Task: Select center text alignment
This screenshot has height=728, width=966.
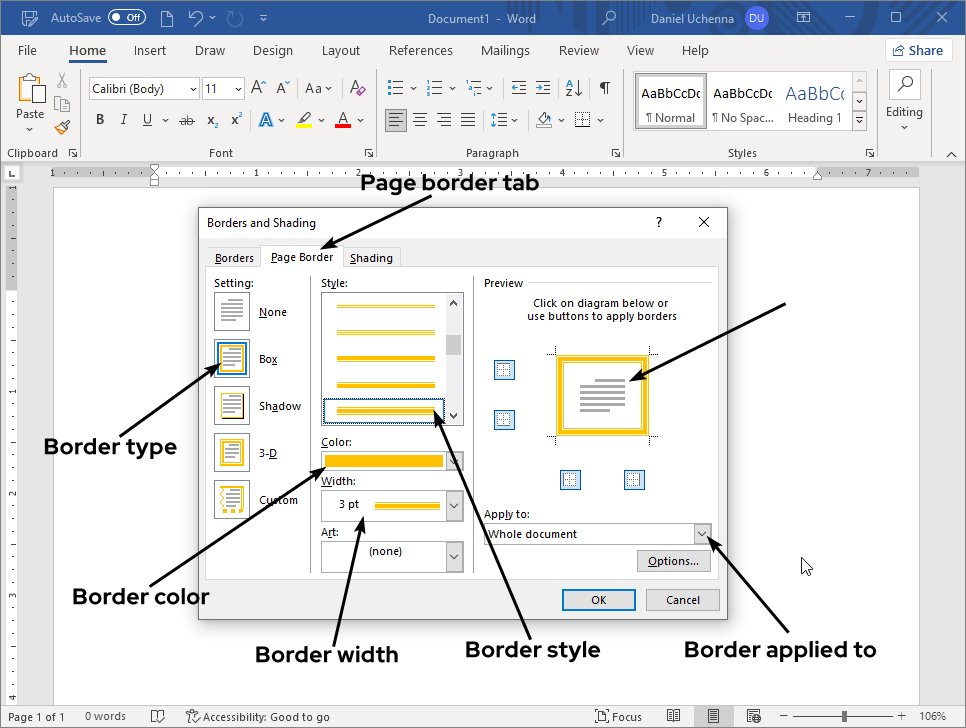Action: (420, 120)
